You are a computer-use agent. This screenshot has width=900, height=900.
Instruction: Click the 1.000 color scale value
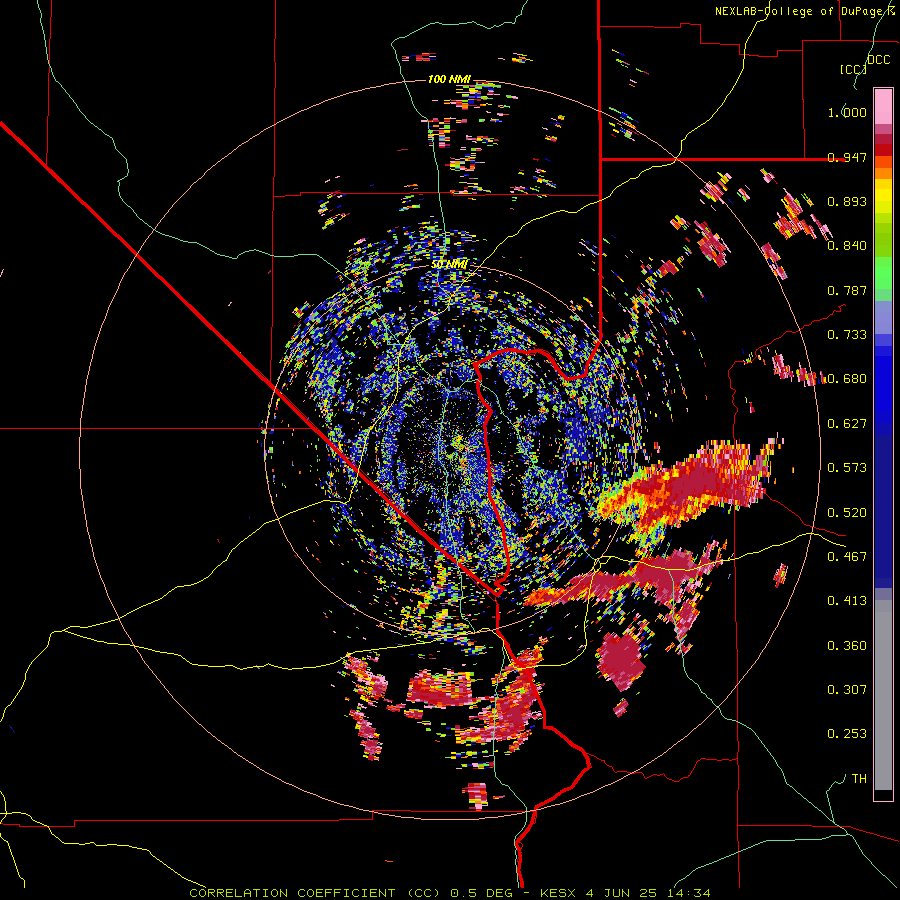pyautogui.click(x=847, y=112)
